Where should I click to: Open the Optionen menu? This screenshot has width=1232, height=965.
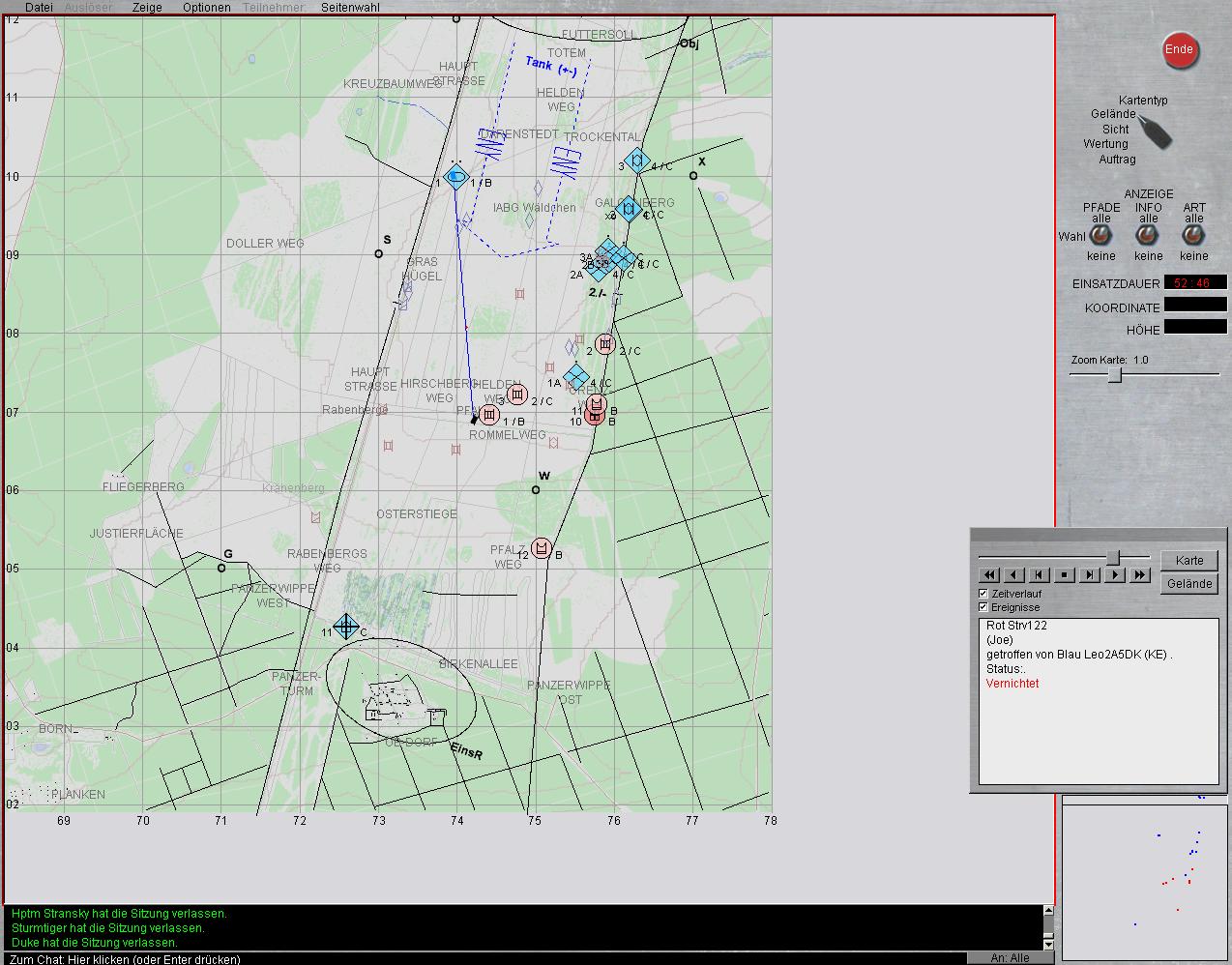pos(206,7)
